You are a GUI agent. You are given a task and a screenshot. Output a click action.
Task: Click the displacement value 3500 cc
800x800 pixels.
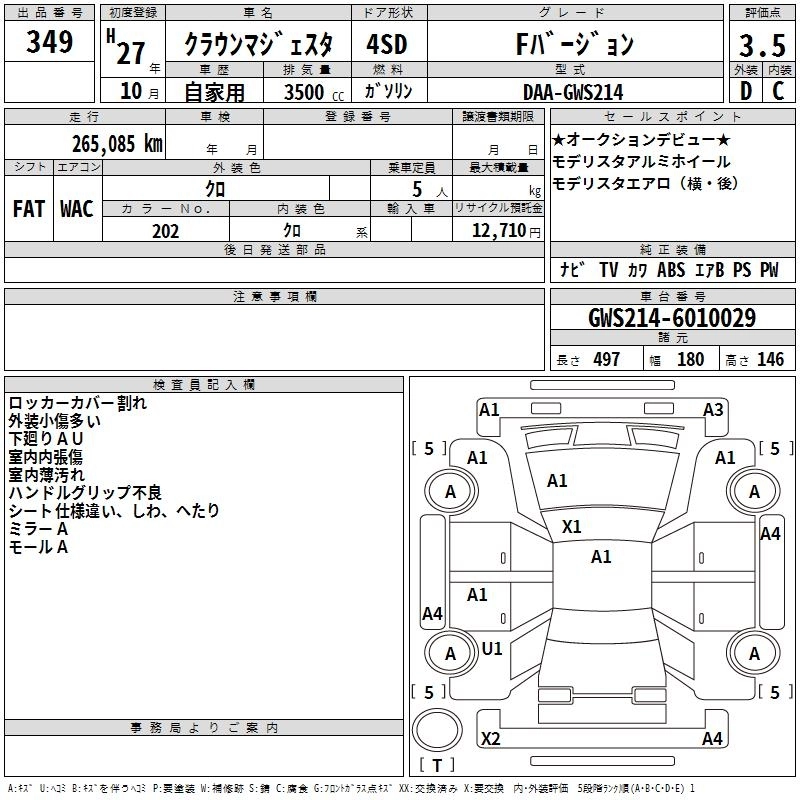314,92
